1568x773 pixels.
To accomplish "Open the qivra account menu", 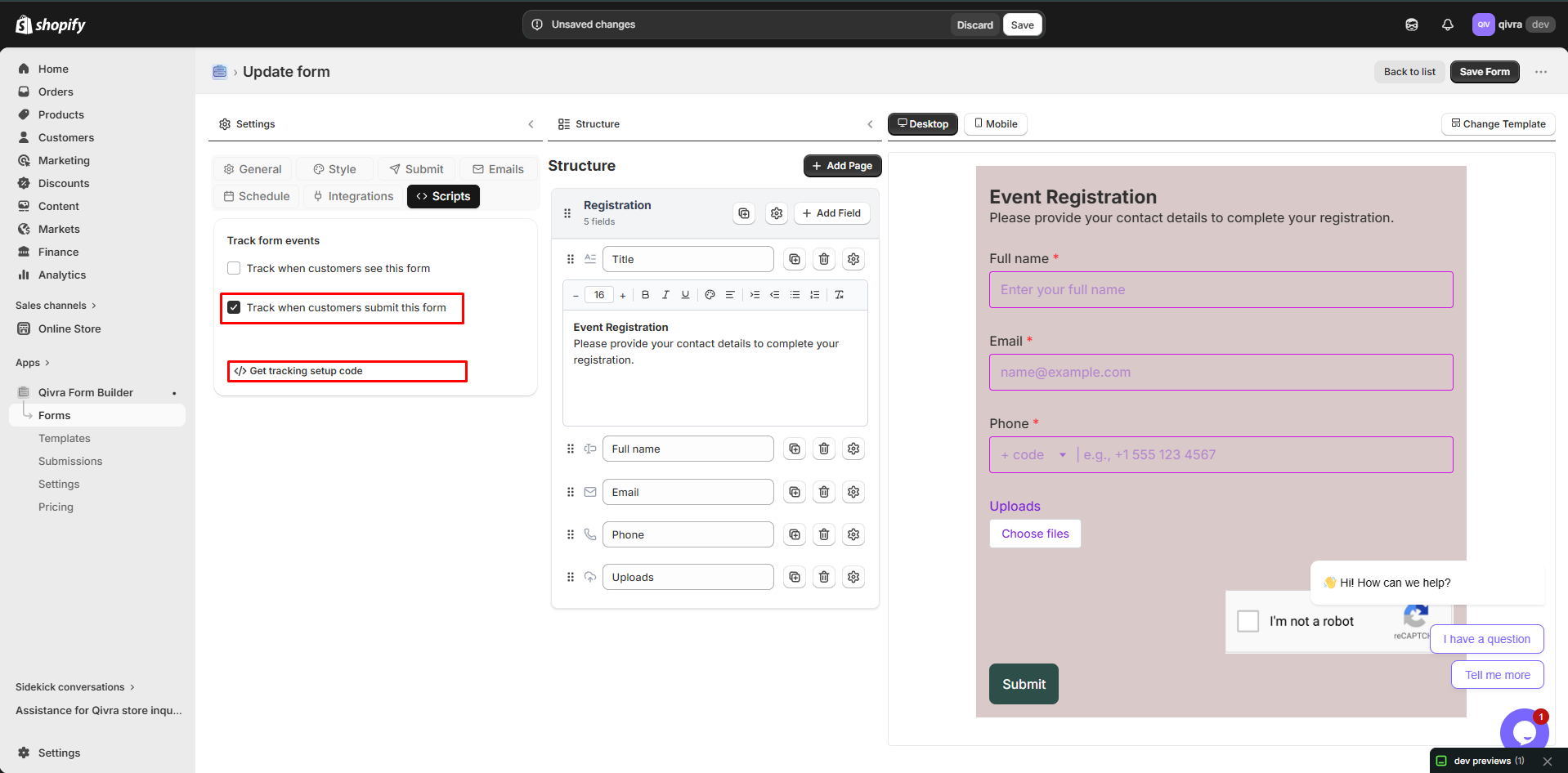I will (1513, 25).
